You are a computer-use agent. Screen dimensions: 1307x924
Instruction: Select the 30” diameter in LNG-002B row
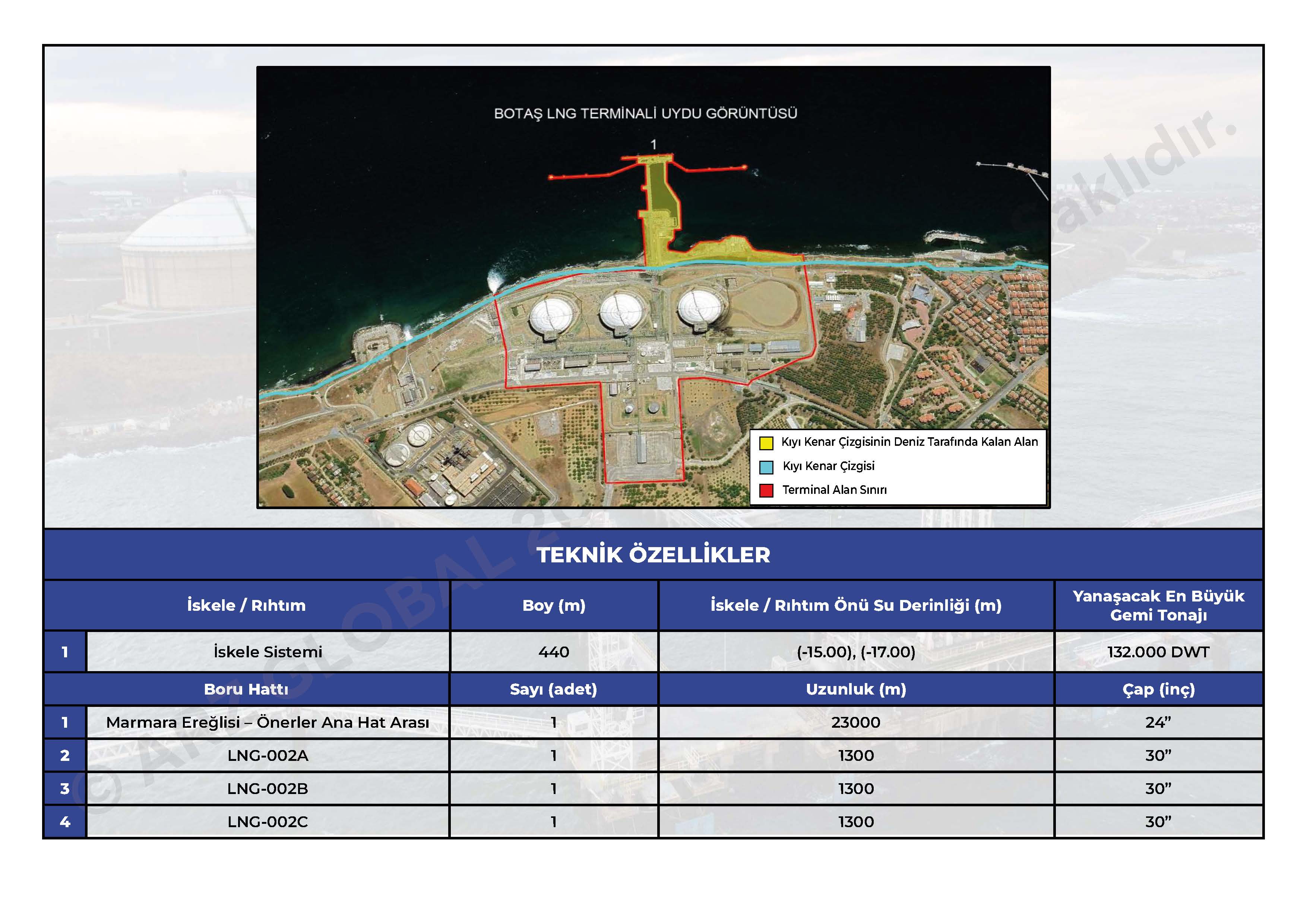click(x=1158, y=788)
